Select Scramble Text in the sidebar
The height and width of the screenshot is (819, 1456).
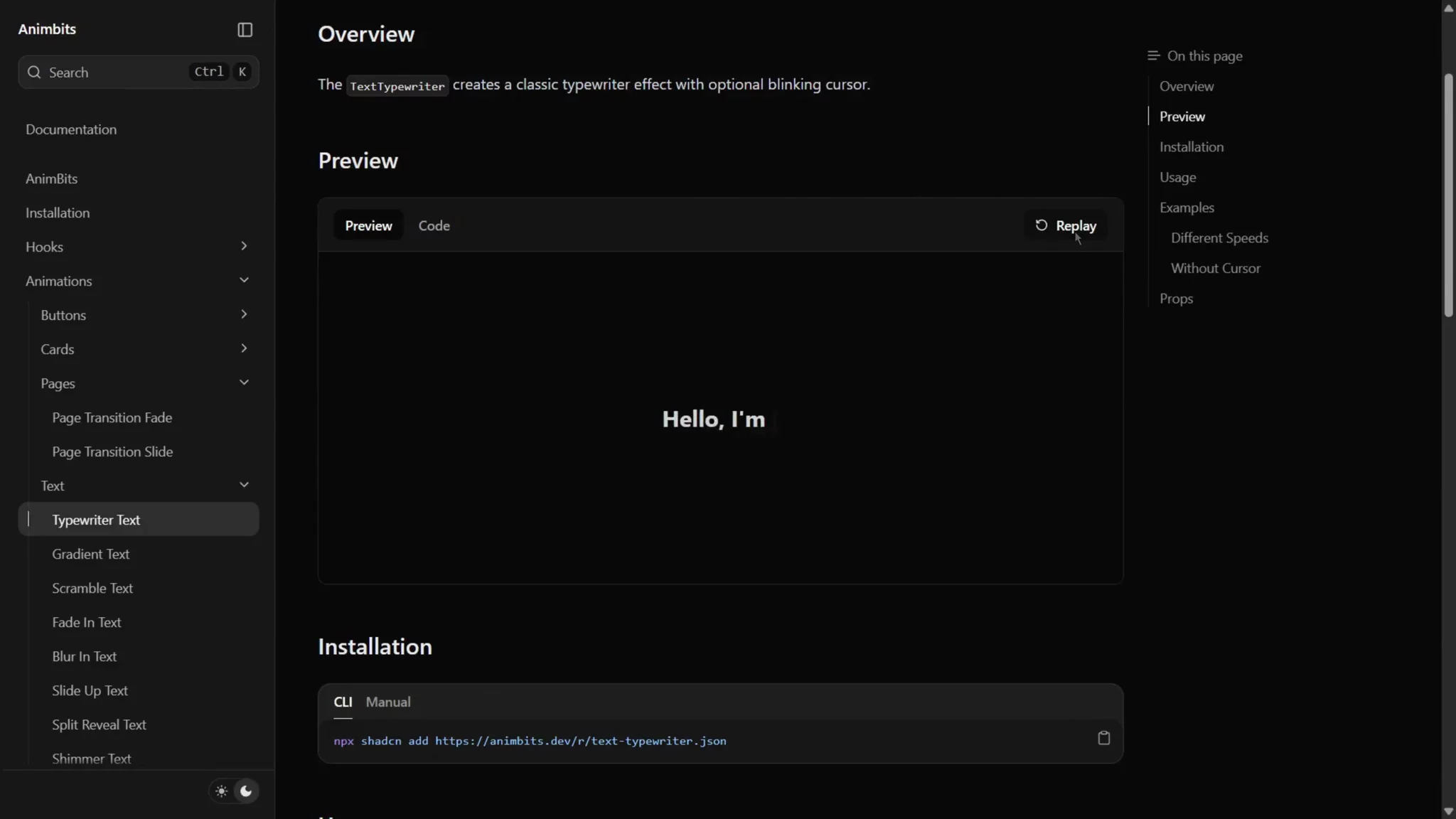[x=92, y=588]
